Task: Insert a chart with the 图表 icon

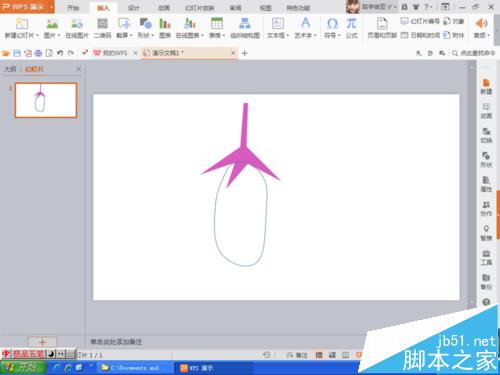Action: 165,24
